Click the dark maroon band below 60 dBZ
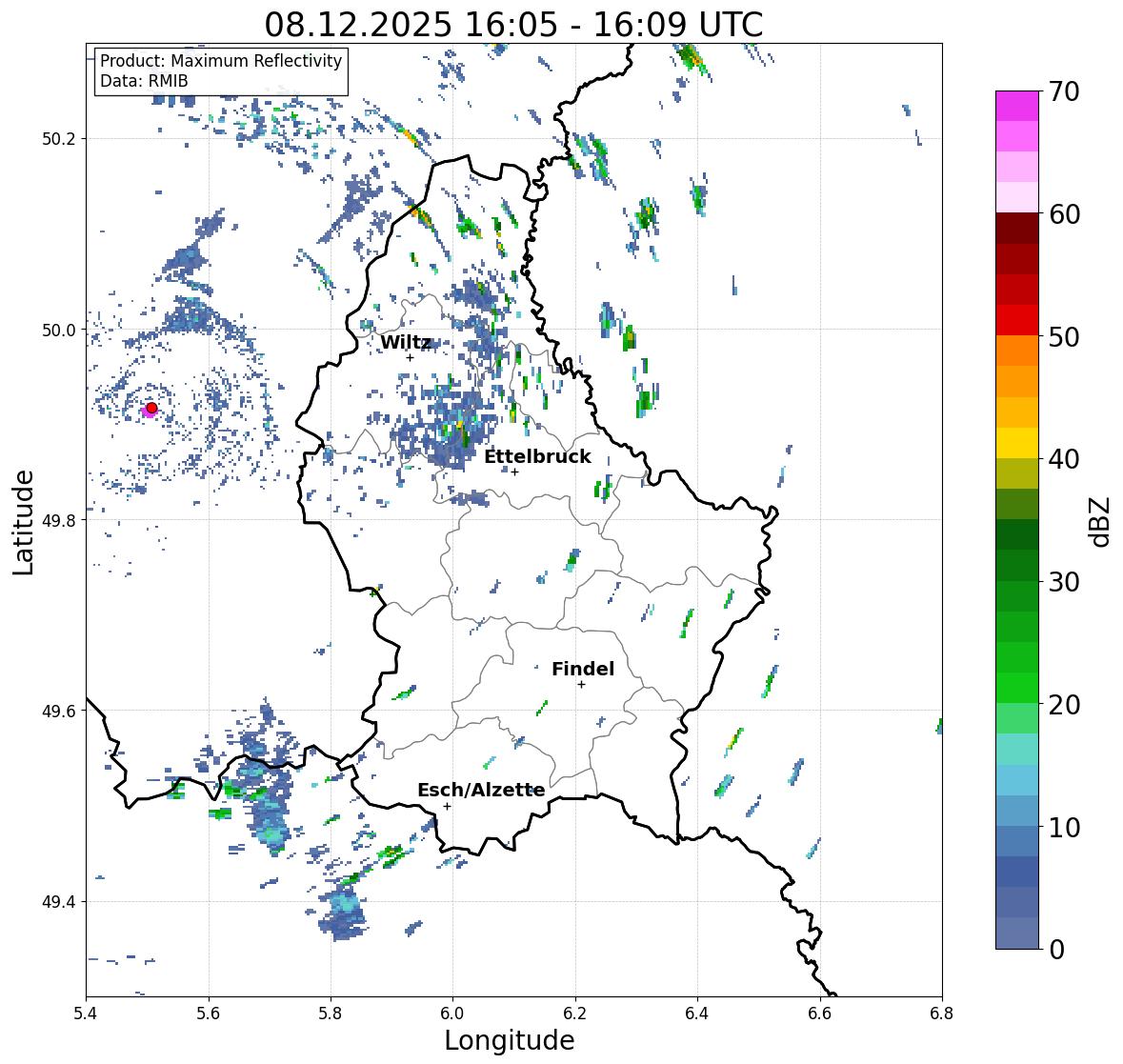This screenshot has width=1123, height=1064. point(1017,229)
